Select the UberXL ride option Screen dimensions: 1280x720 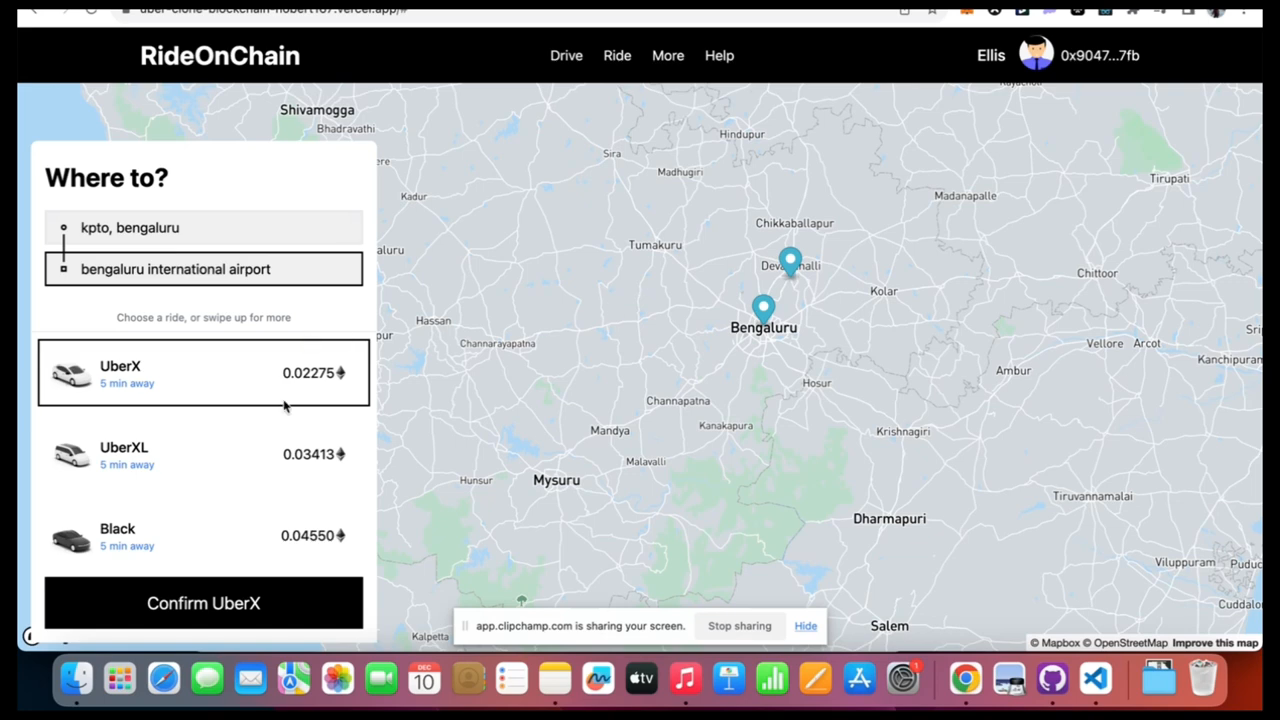(x=204, y=454)
